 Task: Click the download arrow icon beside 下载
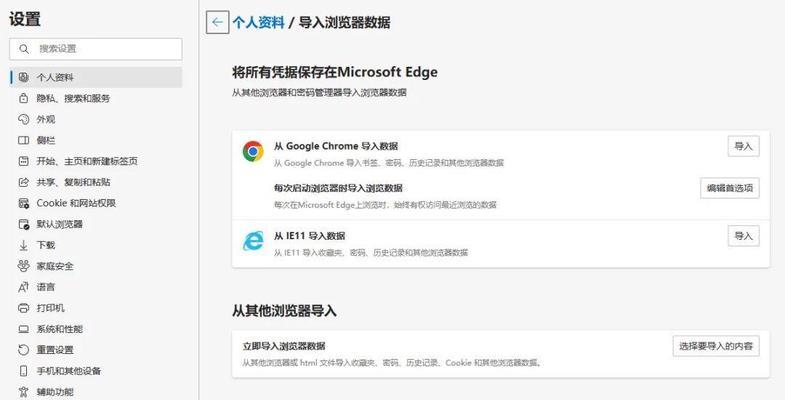[x=24, y=245]
